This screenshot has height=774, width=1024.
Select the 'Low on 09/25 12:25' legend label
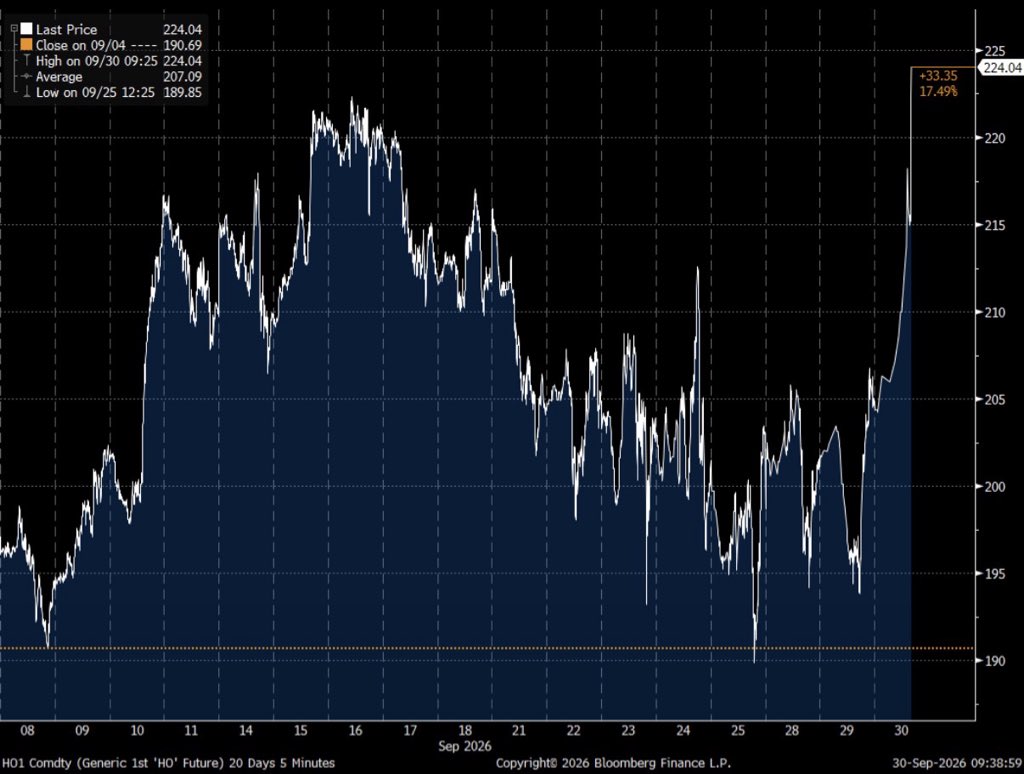click(95, 92)
